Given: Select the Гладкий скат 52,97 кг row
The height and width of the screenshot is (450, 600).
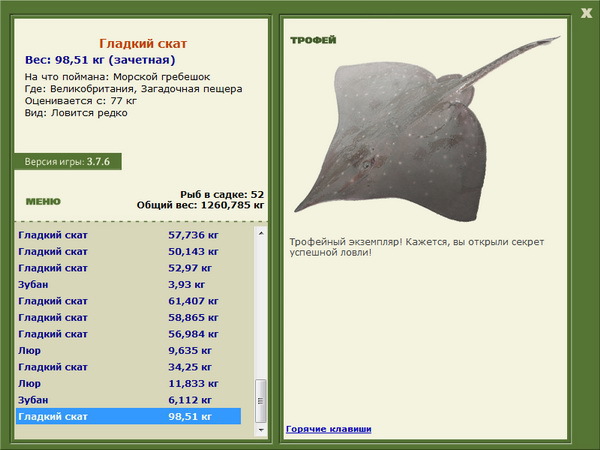Looking at the screenshot, I should point(129,268).
